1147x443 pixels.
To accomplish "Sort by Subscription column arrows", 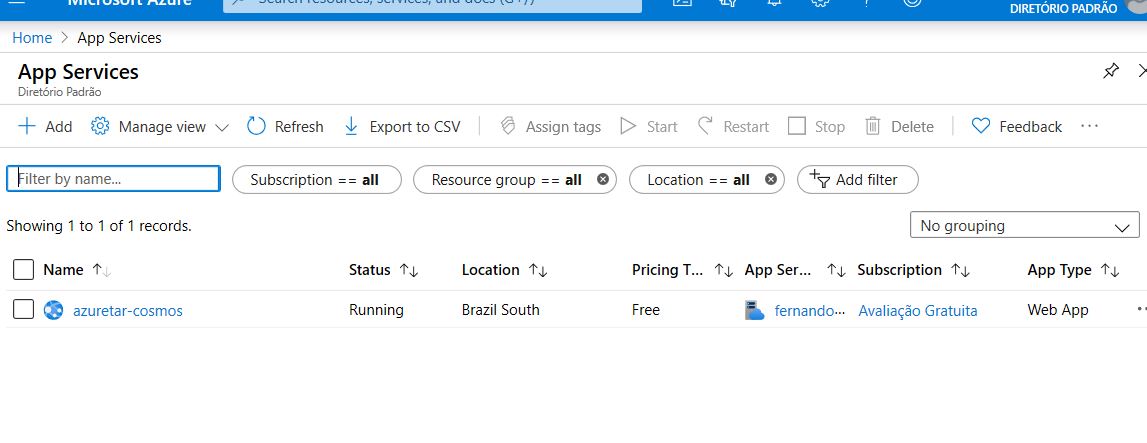I will point(960,270).
